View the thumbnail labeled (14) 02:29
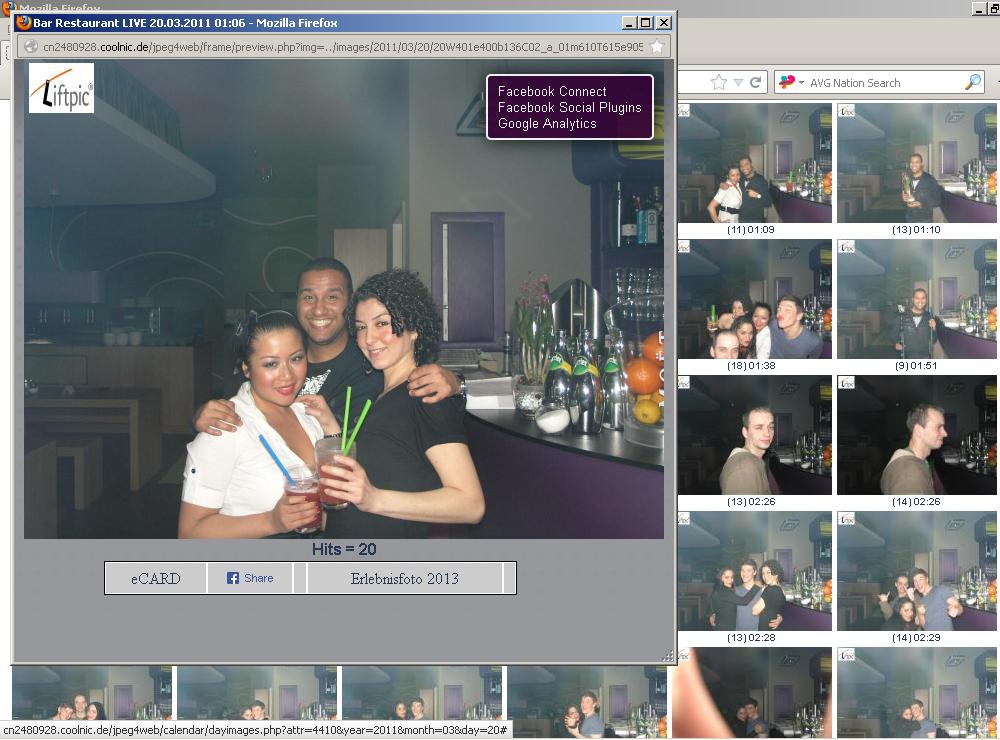The image size is (1000, 740). pyautogui.click(x=916, y=572)
